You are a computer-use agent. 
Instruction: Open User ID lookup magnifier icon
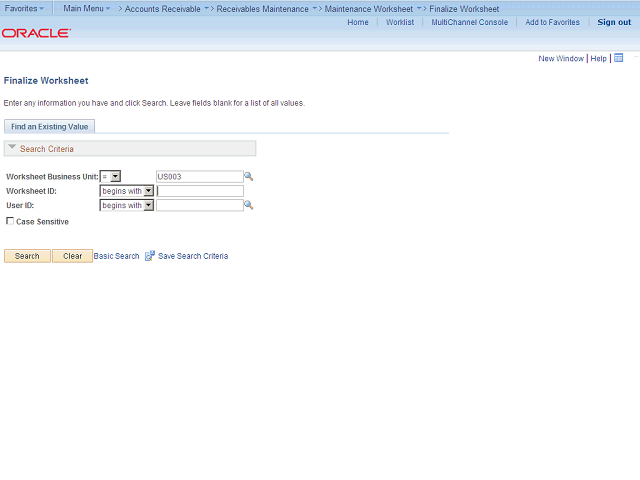pyautogui.click(x=249, y=205)
